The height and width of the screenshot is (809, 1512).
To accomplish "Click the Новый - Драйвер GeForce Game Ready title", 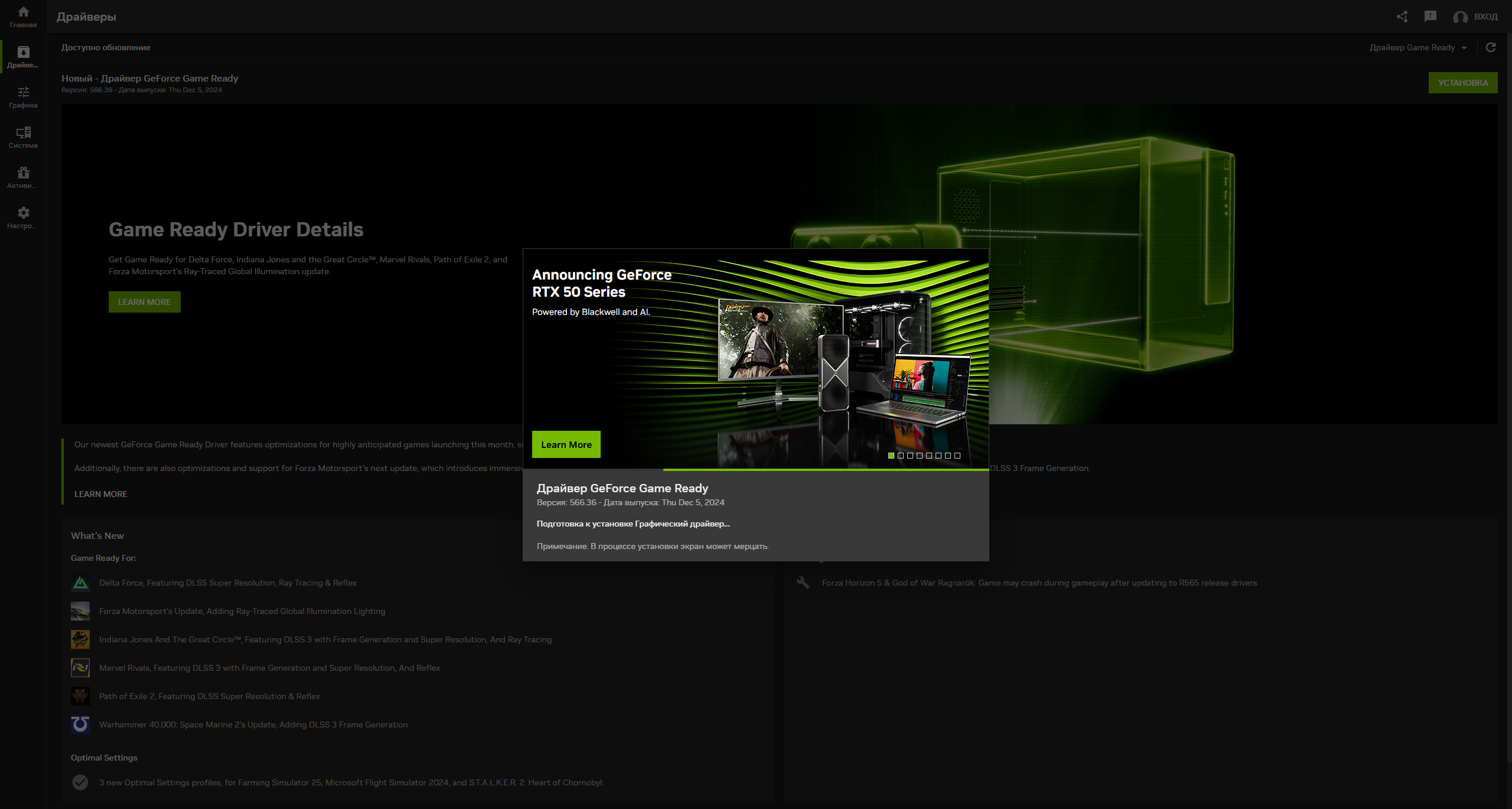I will 150,78.
